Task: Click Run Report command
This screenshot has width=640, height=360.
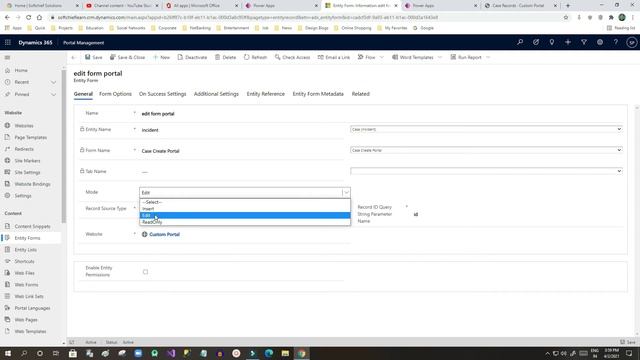Action: click(466, 58)
